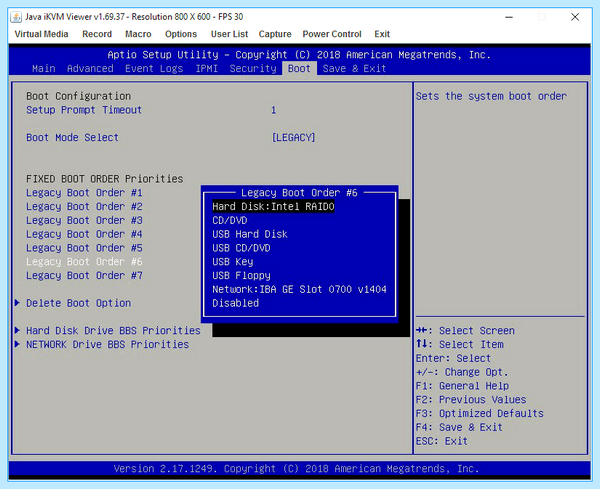This screenshot has width=600, height=489.
Task: Choose Hard Disk:Intel RAID0 in popup
Action: [273, 207]
